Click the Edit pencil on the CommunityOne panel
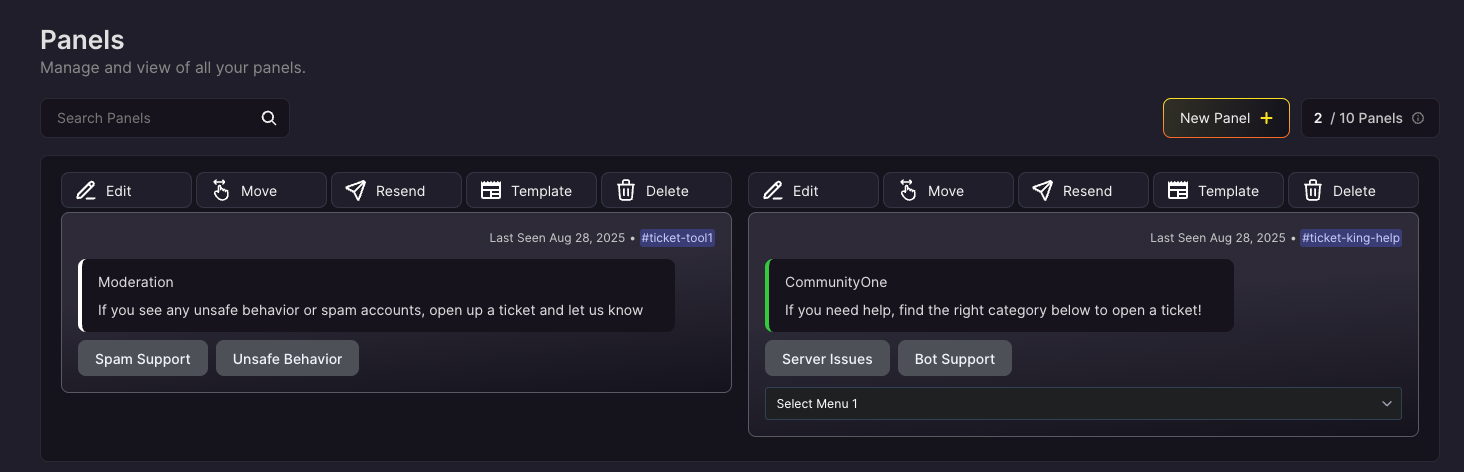Viewport: 1464px width, 472px height. click(x=773, y=191)
